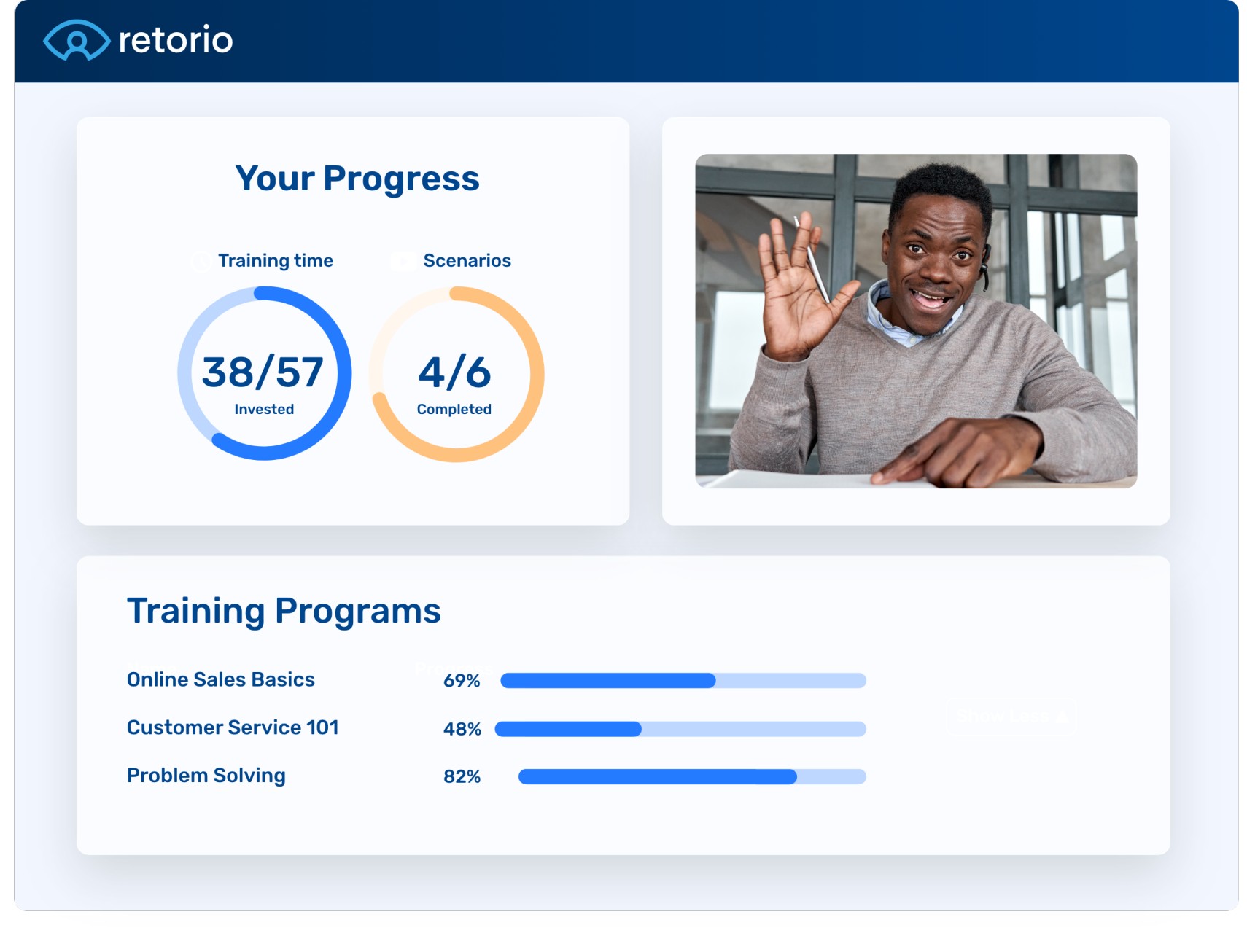The height and width of the screenshot is (952, 1247).
Task: Click the 69% progress value
Action: [462, 681]
